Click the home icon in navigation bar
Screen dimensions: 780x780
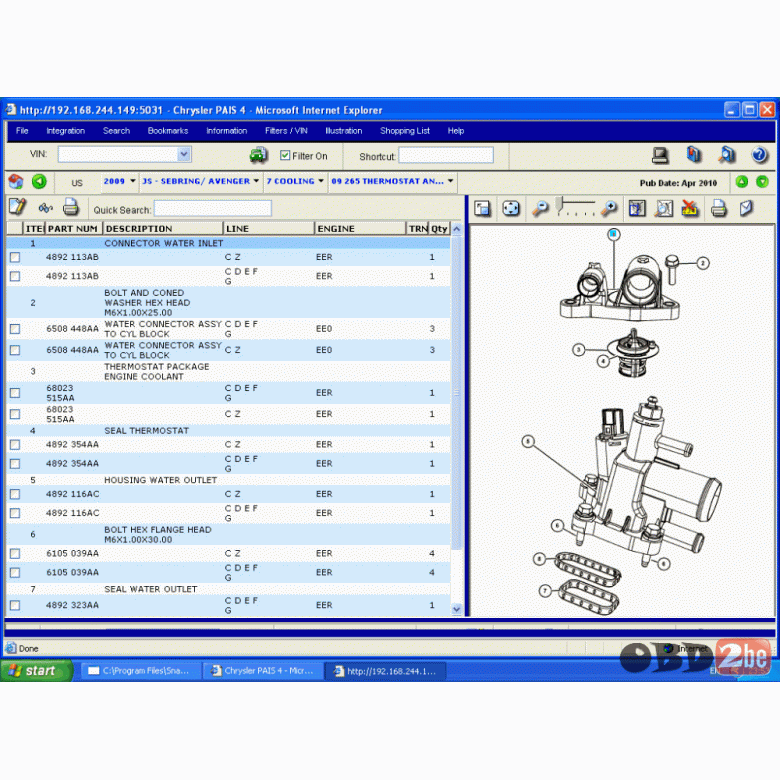click(15, 182)
